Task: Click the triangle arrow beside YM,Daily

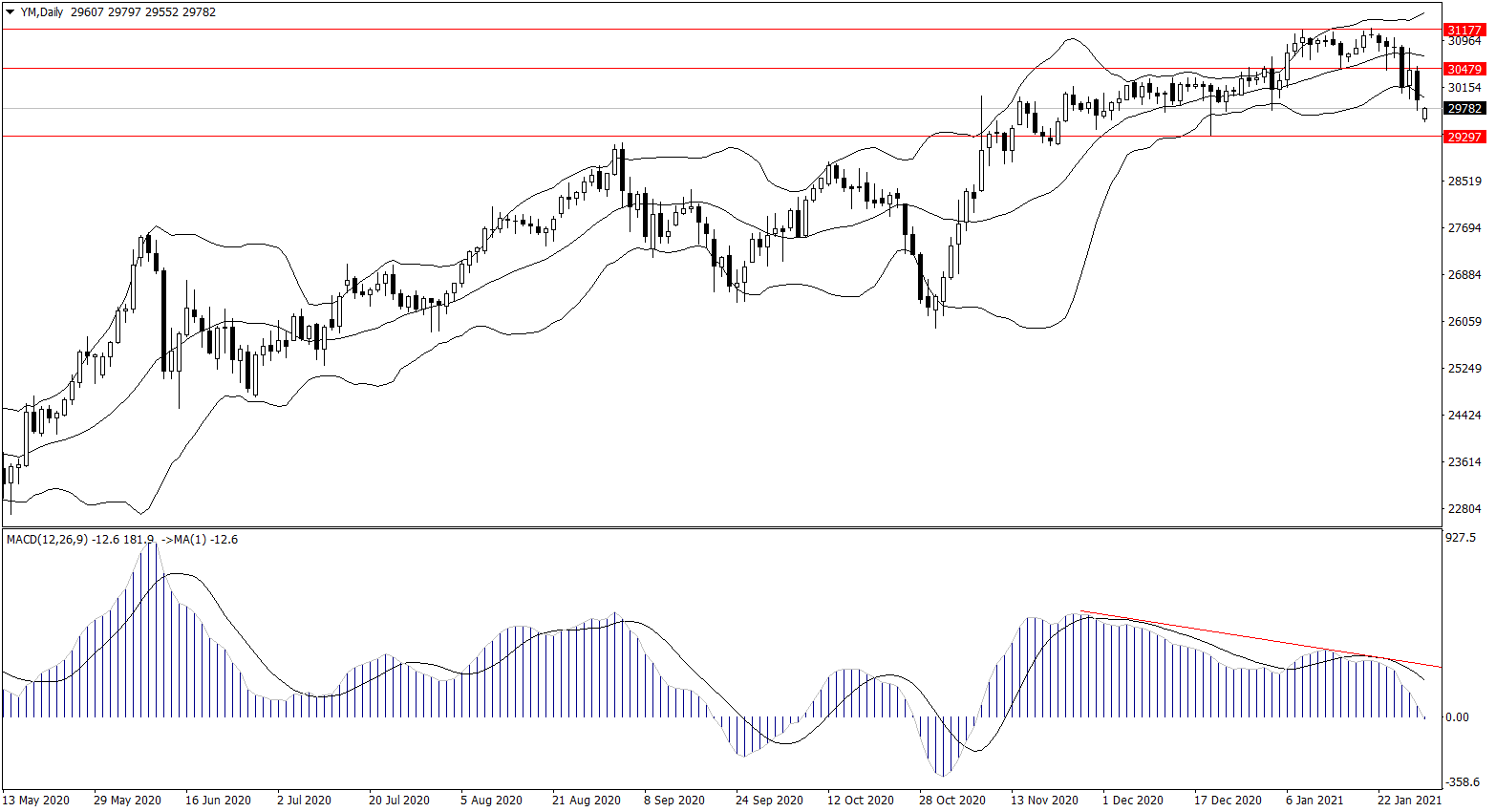Action: point(11,12)
